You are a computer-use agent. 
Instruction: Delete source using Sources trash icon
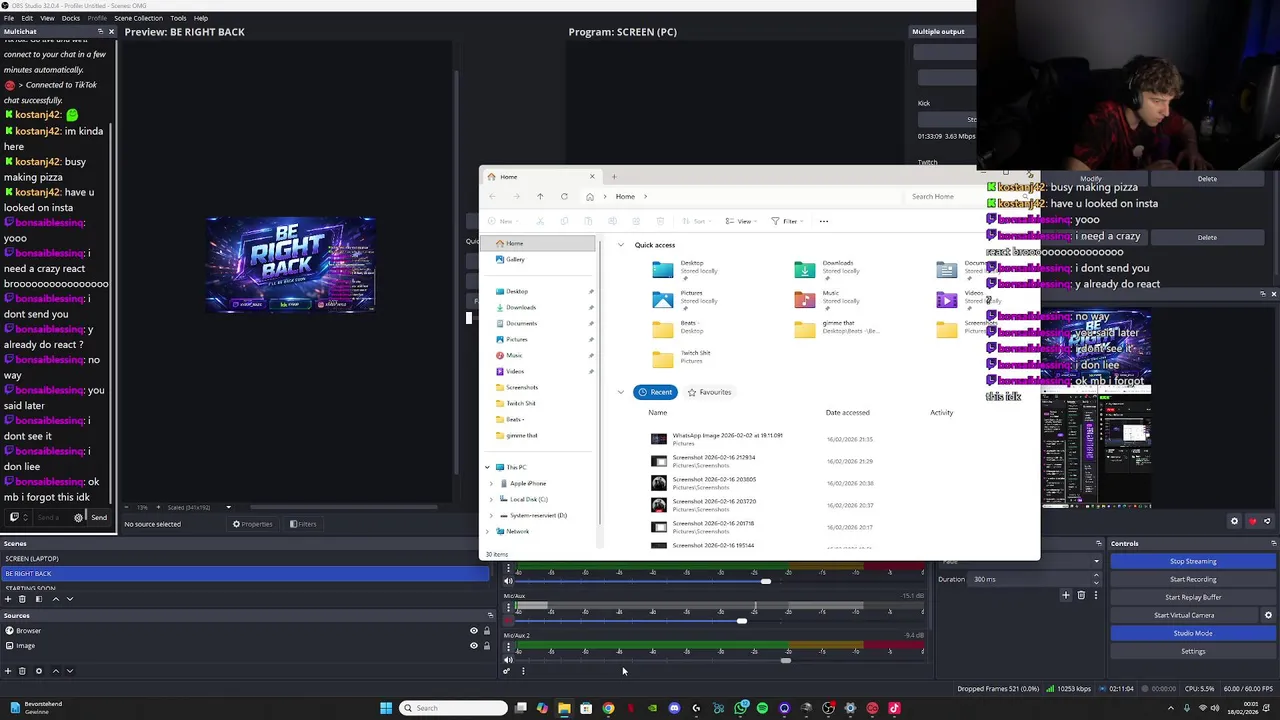(23, 671)
